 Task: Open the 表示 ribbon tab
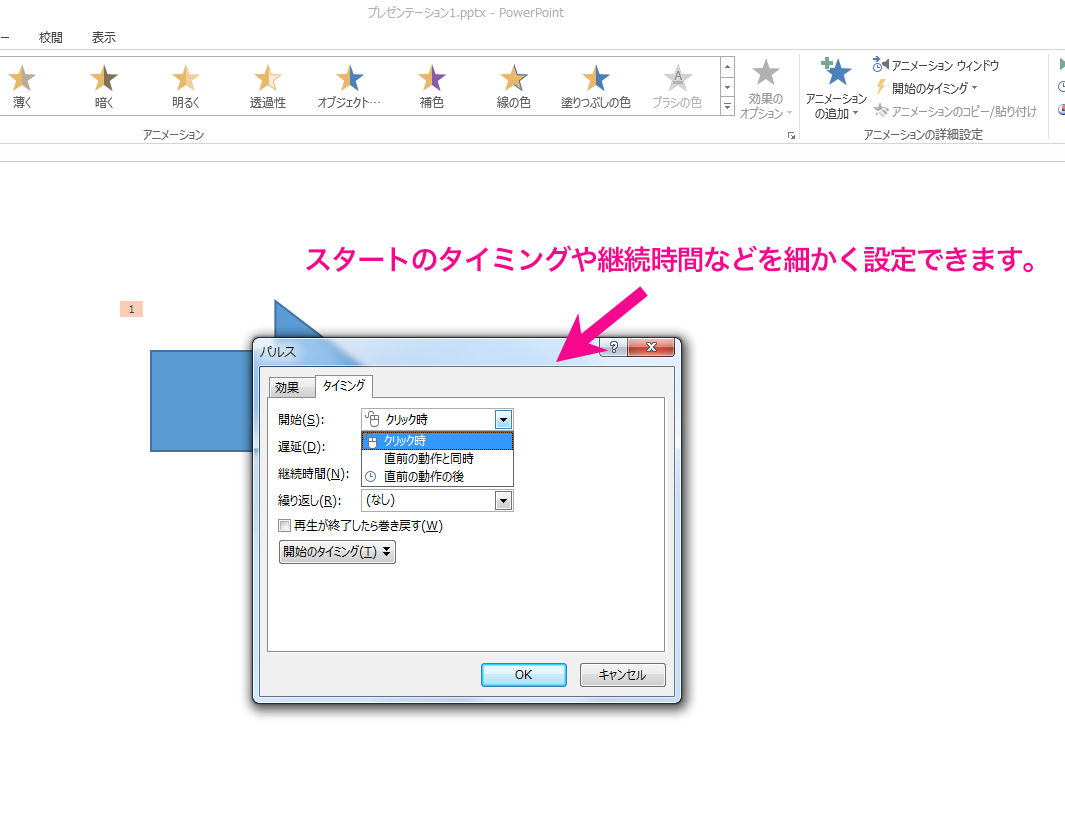(x=103, y=37)
